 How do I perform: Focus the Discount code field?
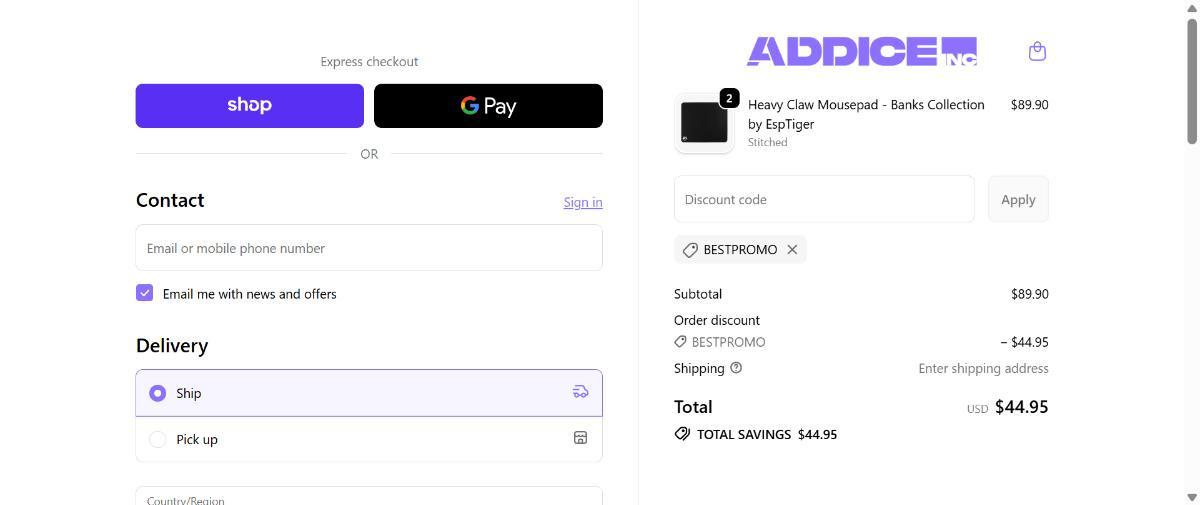[824, 199]
